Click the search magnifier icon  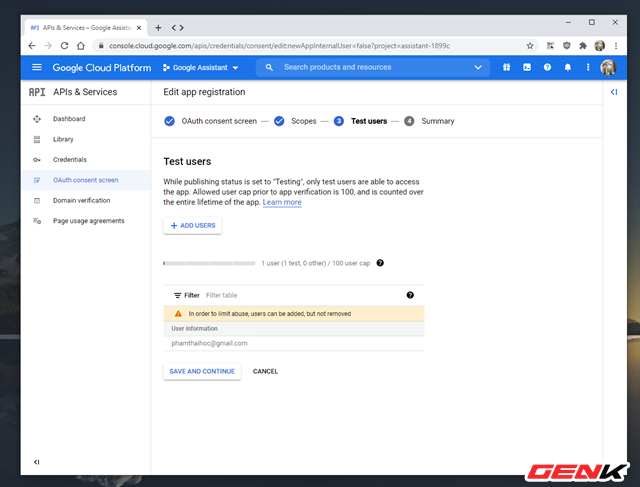coord(269,67)
